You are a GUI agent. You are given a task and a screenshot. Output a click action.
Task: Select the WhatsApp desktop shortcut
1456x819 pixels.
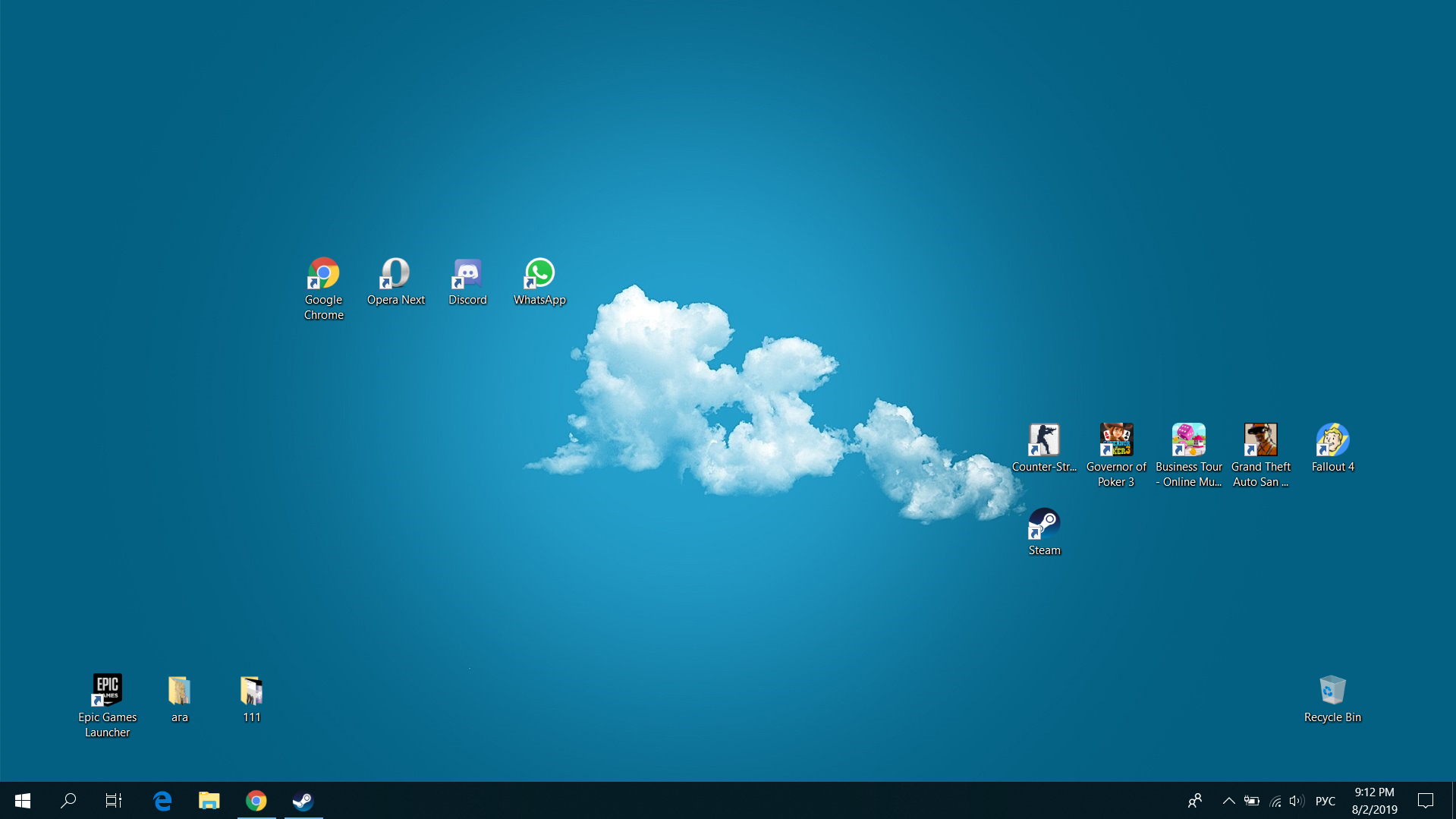click(x=539, y=282)
